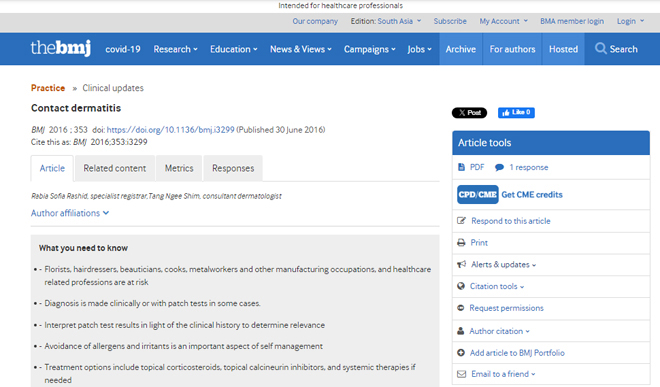The height and width of the screenshot is (387, 660).
Task: Expand Email to a friend options
Action: tap(503, 374)
